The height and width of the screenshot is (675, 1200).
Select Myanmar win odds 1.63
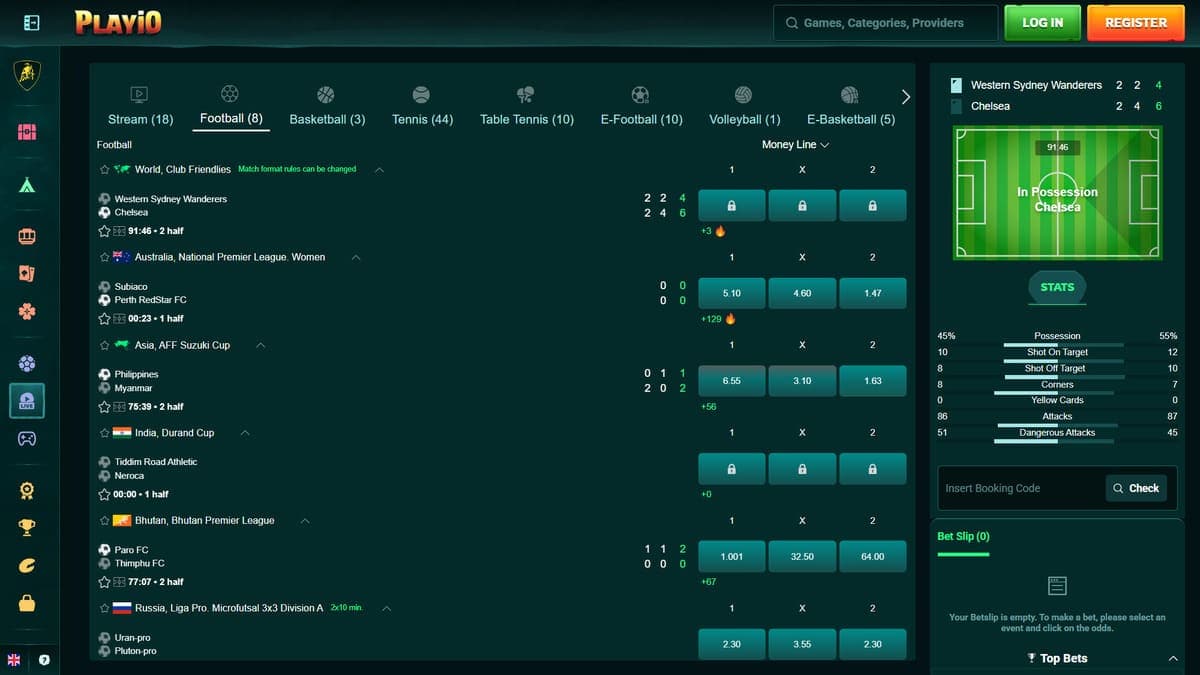click(873, 381)
